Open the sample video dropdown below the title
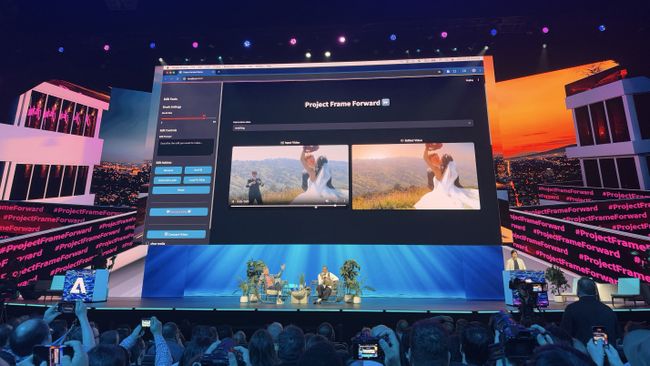Screen dimensions: 650x366 coord(352,126)
